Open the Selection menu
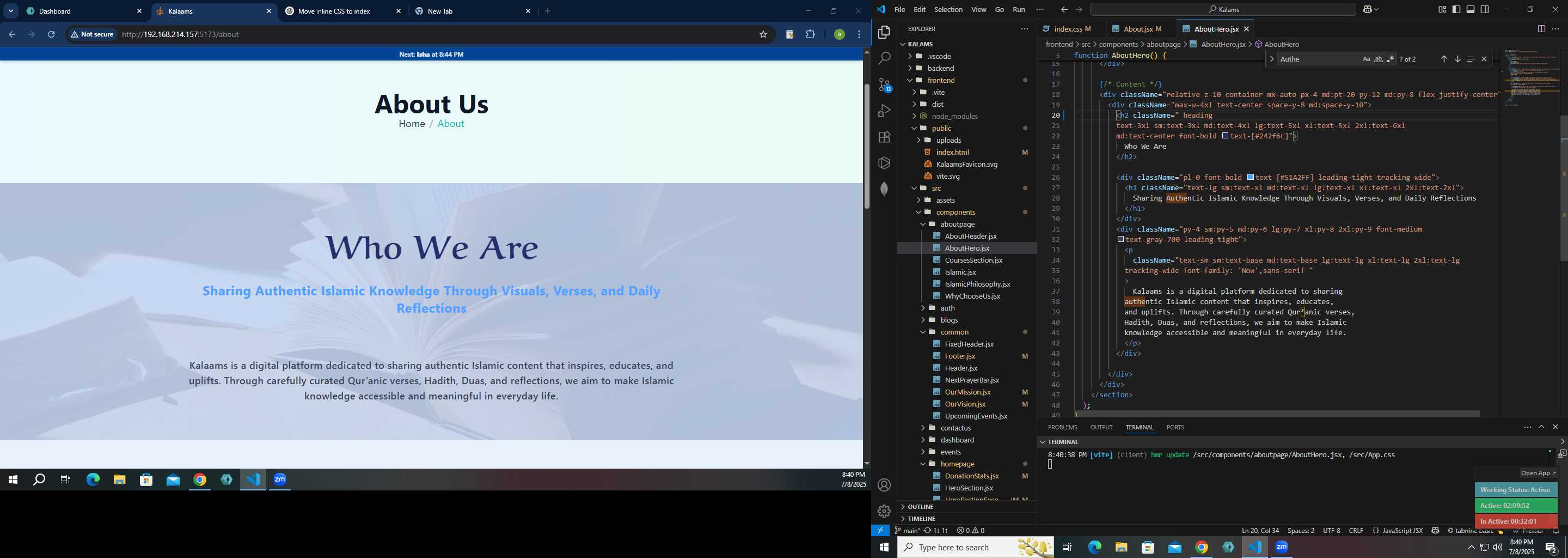This screenshot has width=1568, height=558. [x=948, y=10]
